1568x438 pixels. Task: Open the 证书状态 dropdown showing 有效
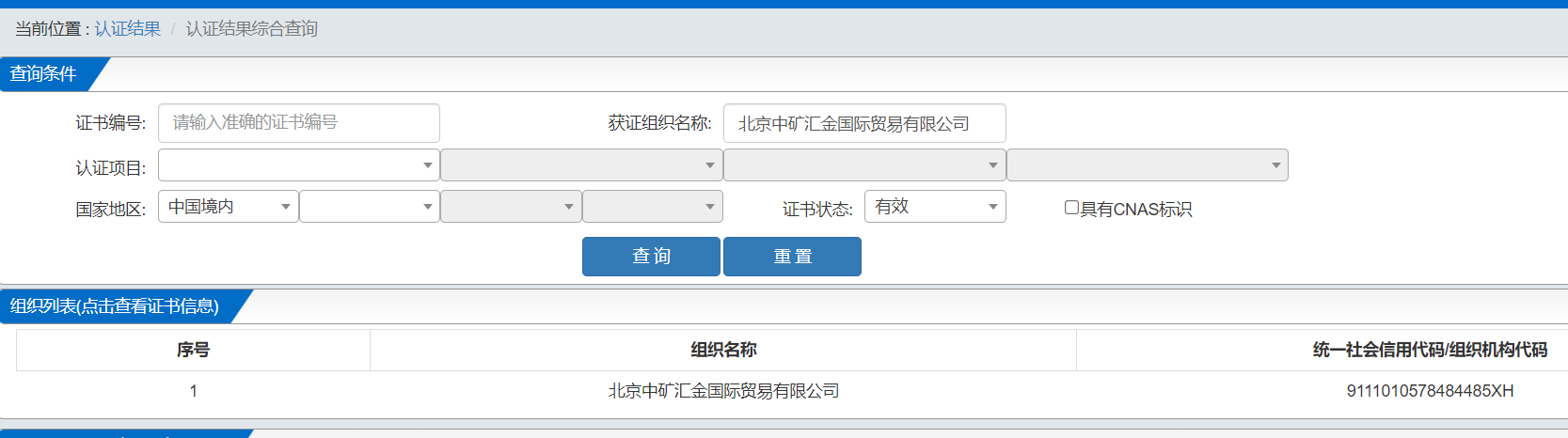tap(935, 207)
